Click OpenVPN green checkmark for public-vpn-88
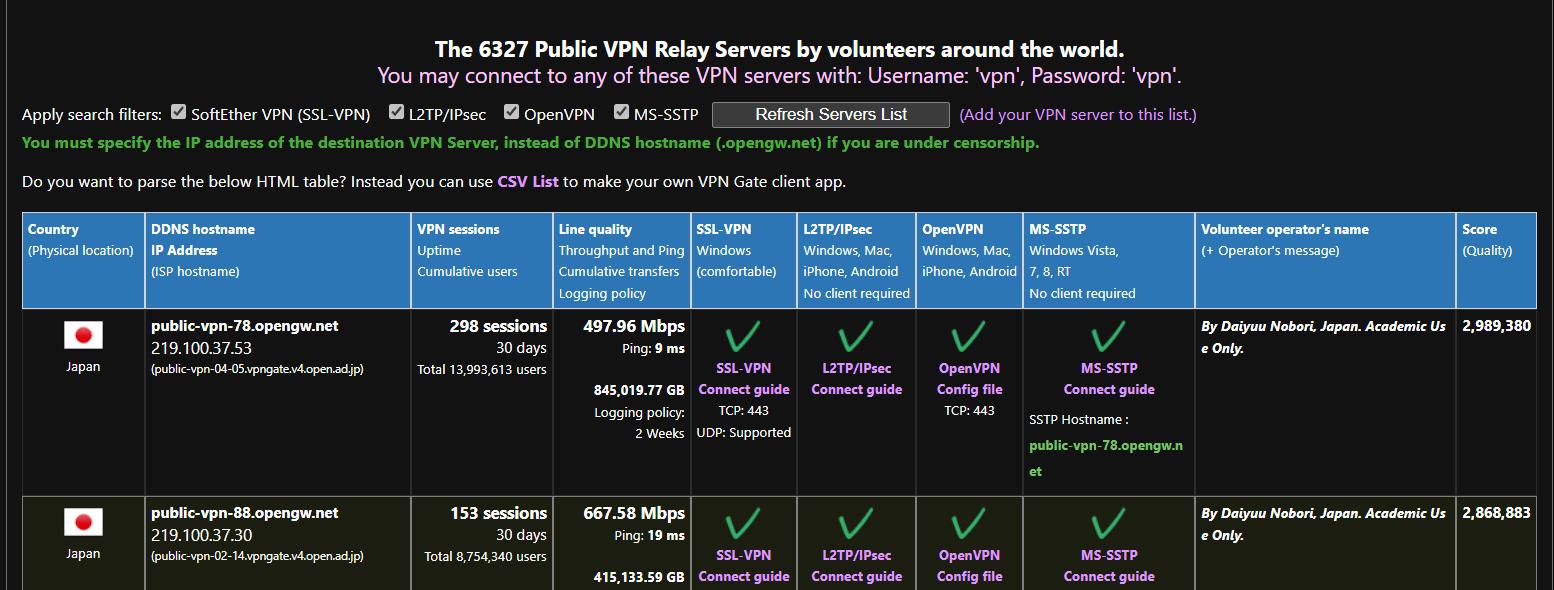 (968, 524)
